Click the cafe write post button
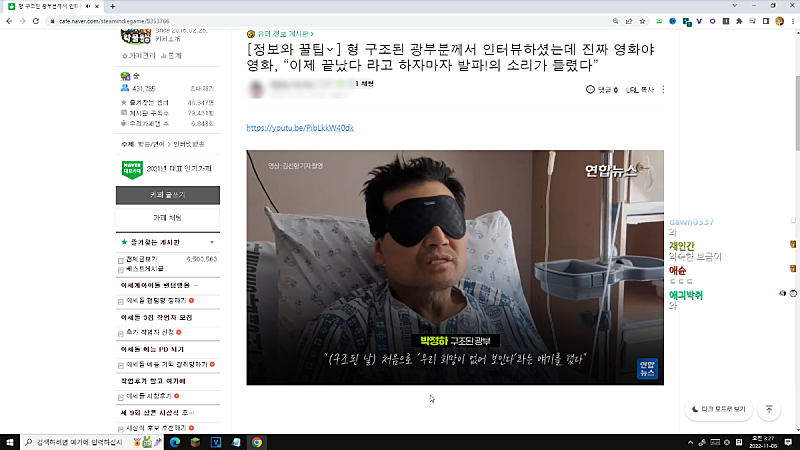The height and width of the screenshot is (450, 800). (166, 194)
